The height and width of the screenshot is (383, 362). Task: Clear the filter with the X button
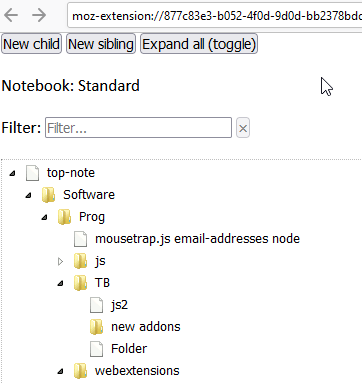(243, 128)
